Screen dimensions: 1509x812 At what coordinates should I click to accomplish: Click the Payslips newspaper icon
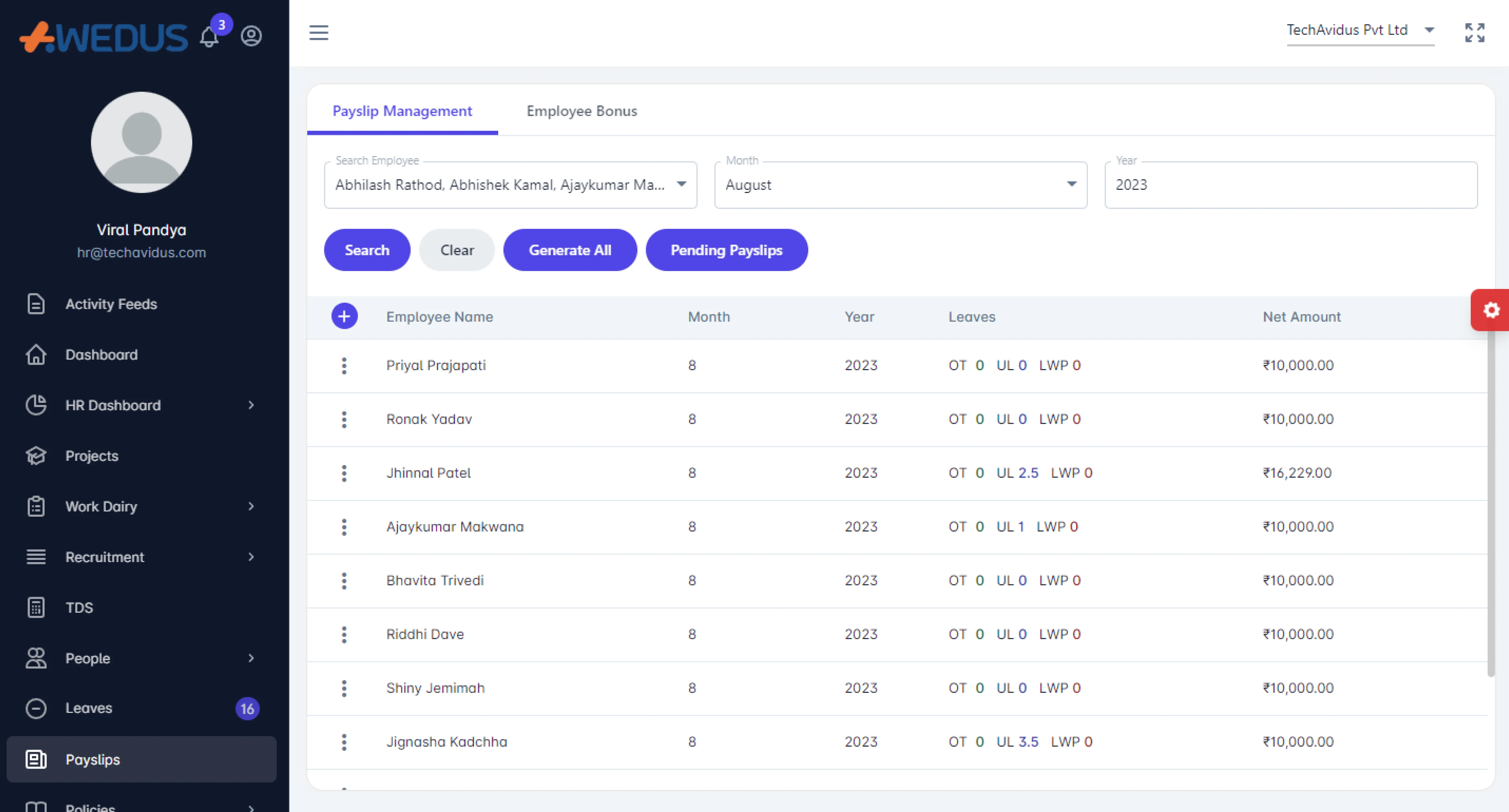[x=36, y=759]
